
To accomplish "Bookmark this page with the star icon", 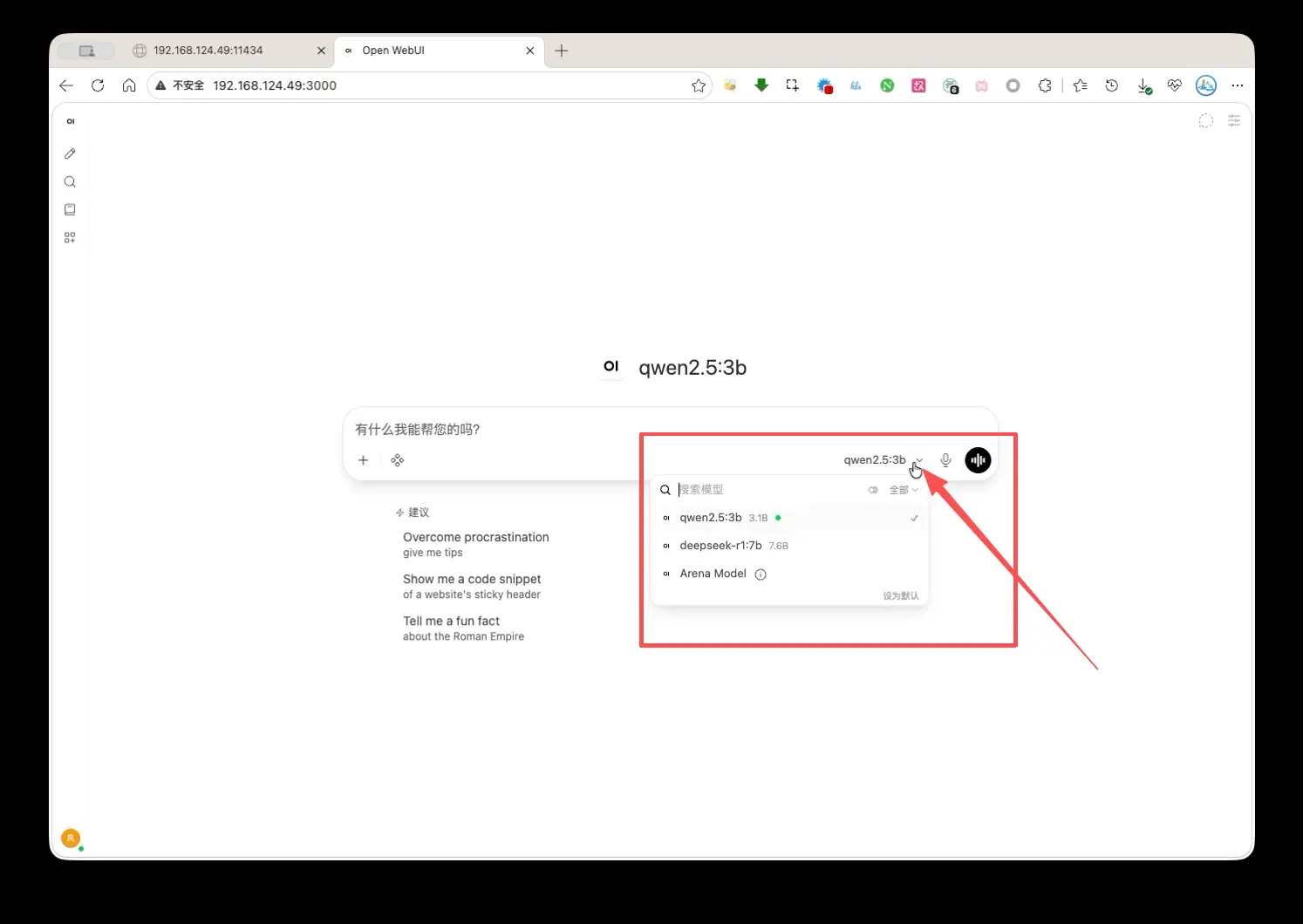I will point(699,85).
